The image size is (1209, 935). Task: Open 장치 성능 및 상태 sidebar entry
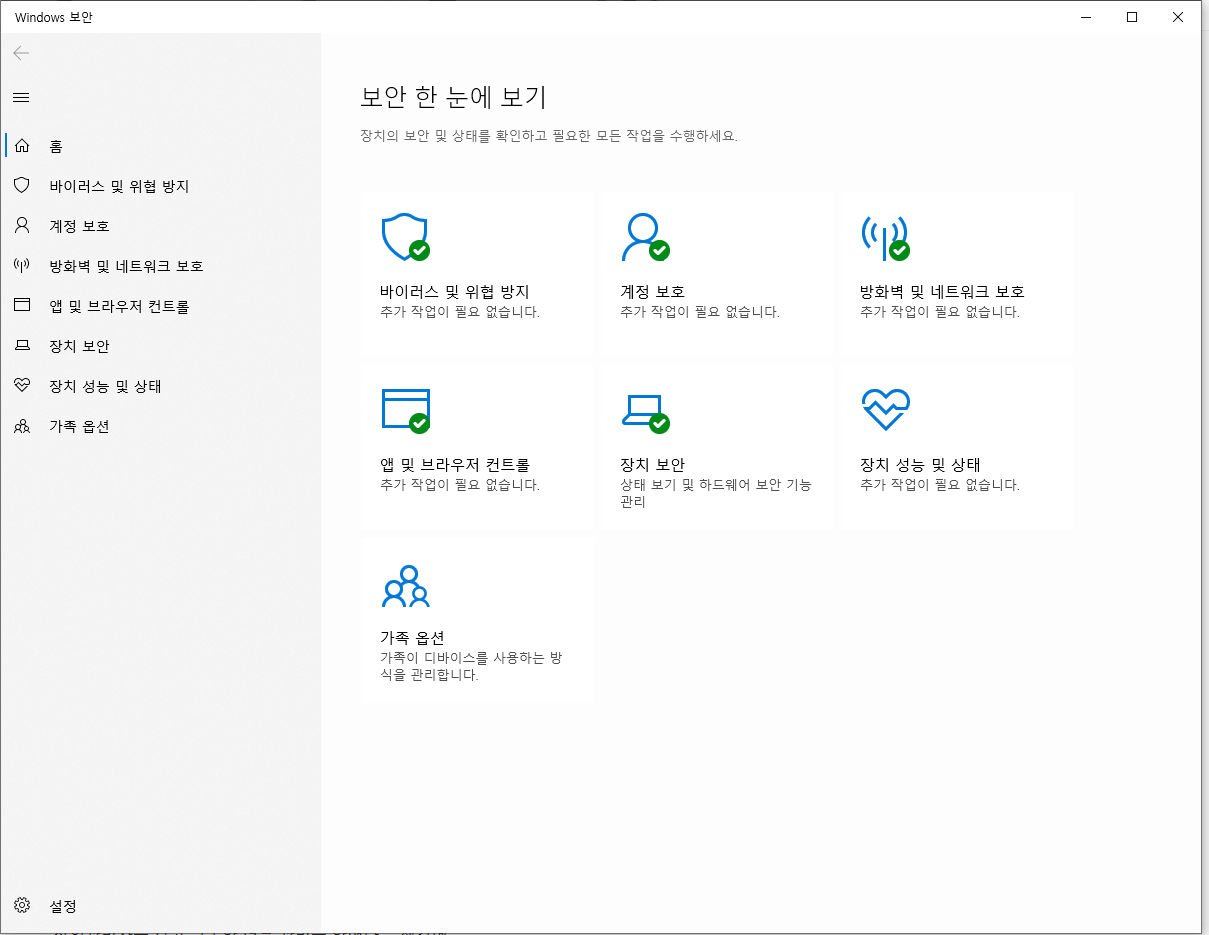pyautogui.click(x=160, y=386)
